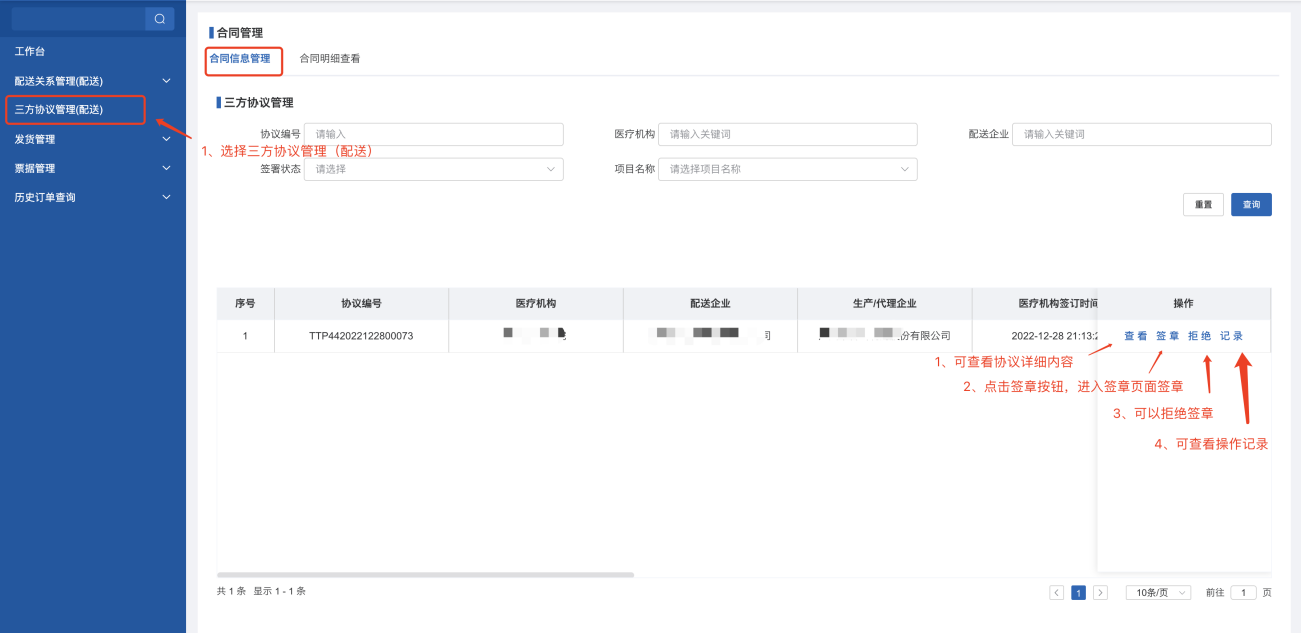Click the 查询 button
Viewport: 1301px width, 633px height.
[x=1251, y=204]
